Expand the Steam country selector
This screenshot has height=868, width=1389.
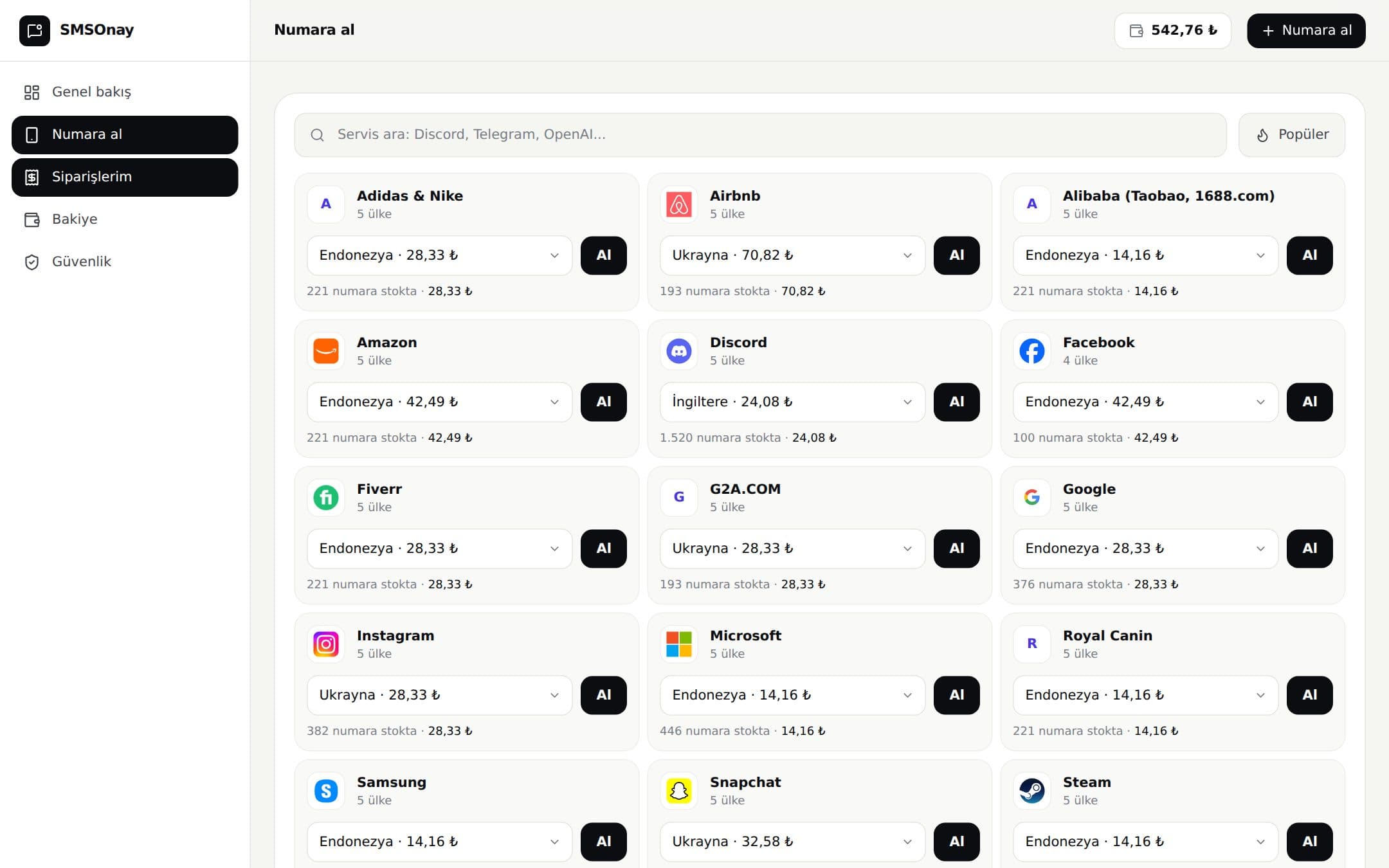1146,842
